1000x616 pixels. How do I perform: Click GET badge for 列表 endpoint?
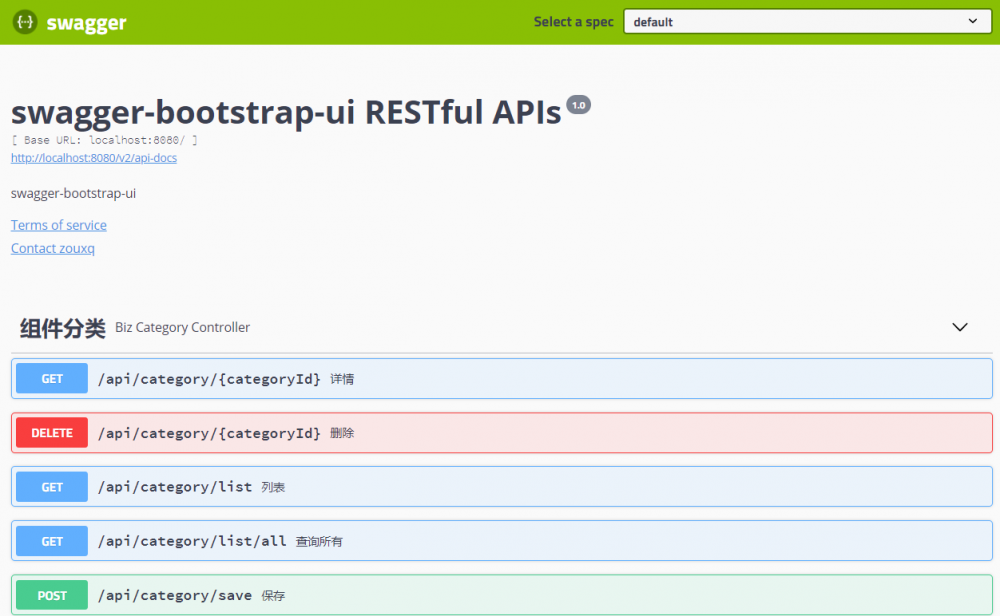click(x=52, y=487)
